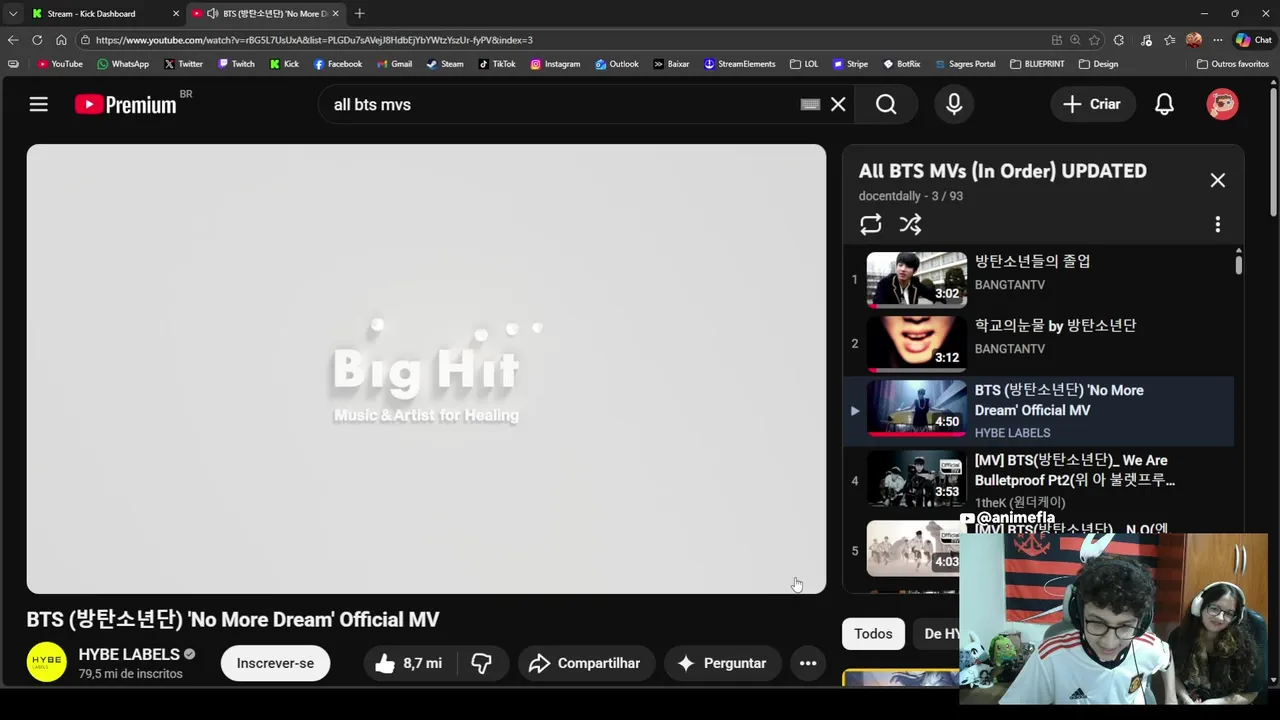
Task: Close the BTS YouTube browser tab
Action: 335,13
